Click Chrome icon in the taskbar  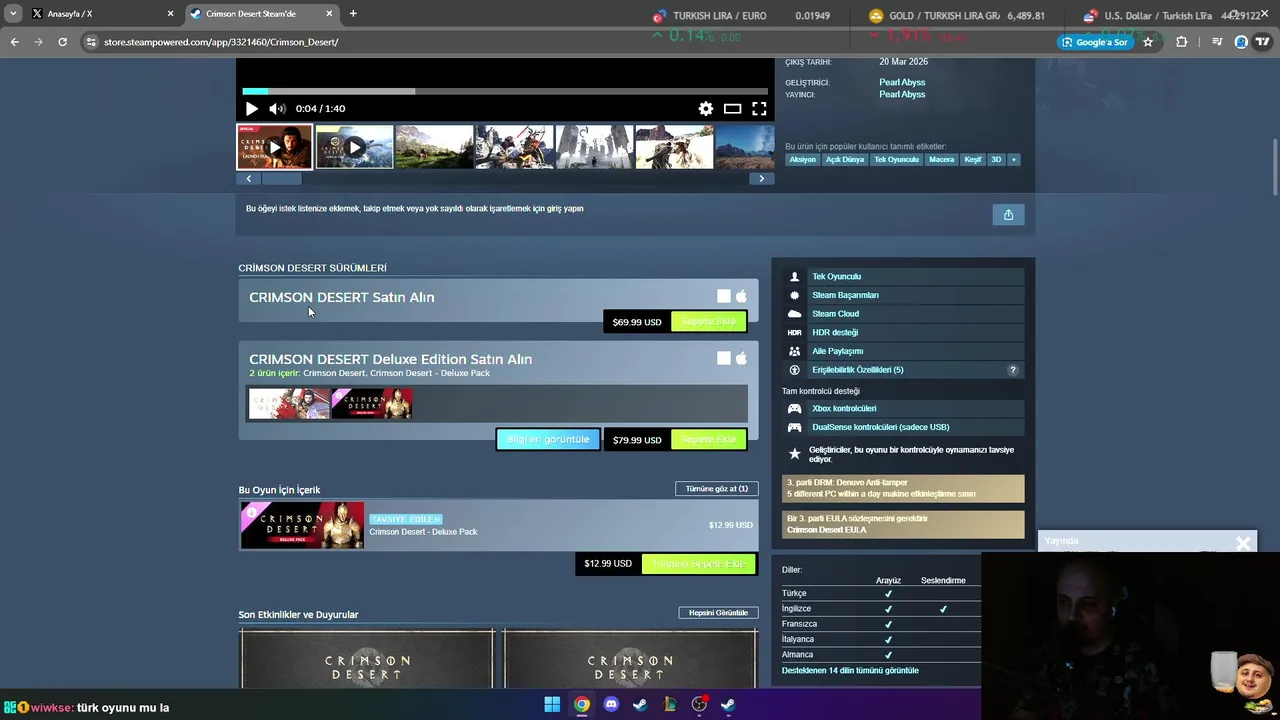(582, 704)
